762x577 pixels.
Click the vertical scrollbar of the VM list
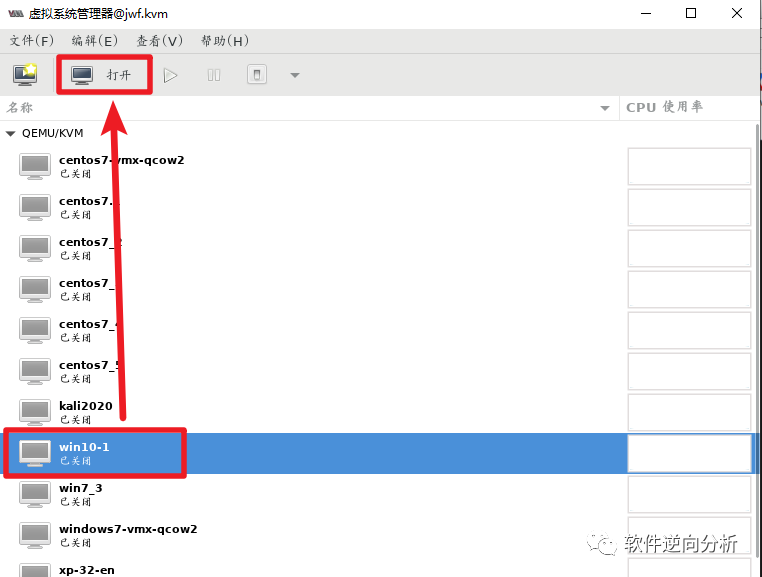(757, 340)
